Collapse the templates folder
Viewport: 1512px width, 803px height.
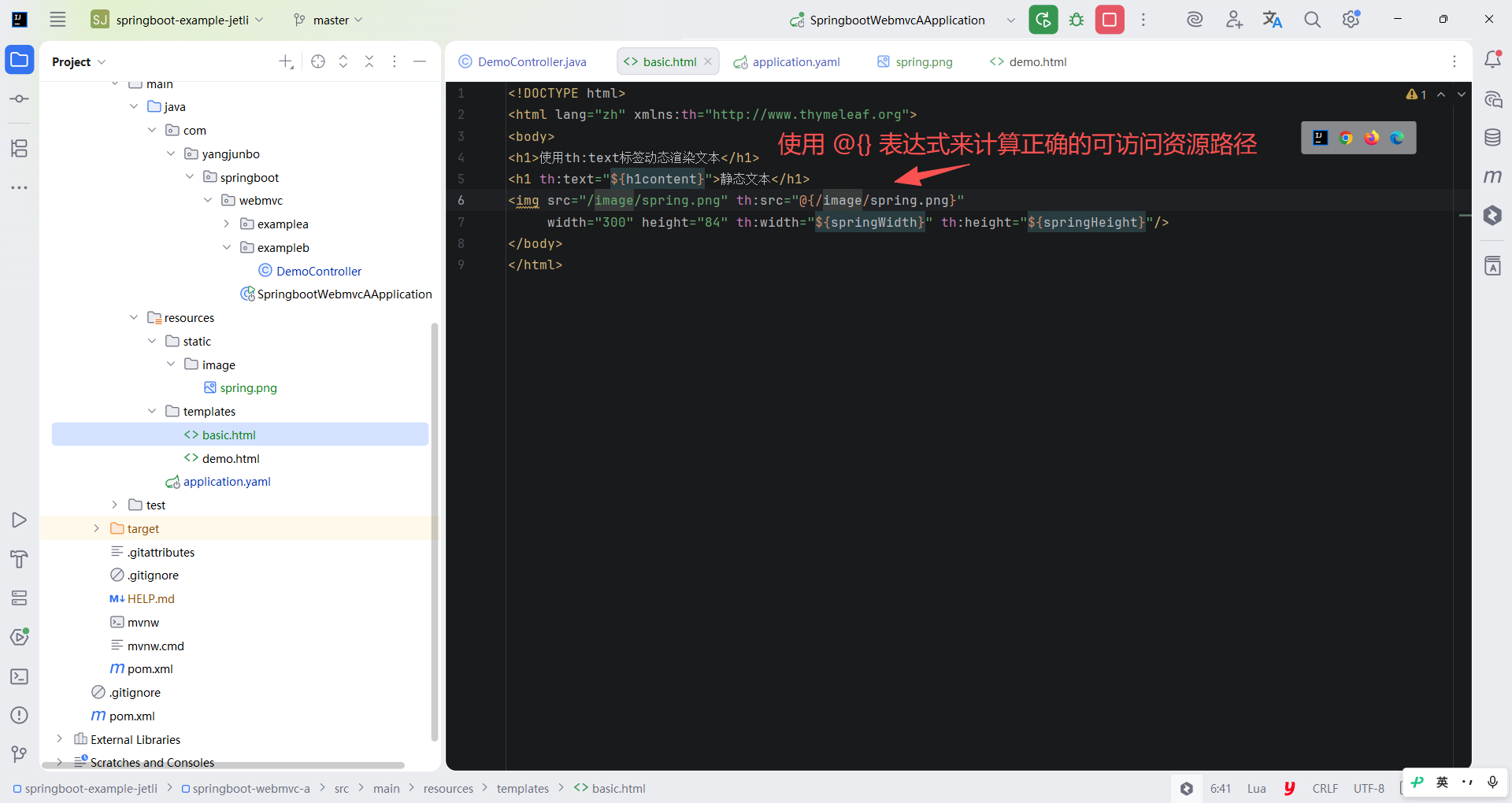coord(152,411)
